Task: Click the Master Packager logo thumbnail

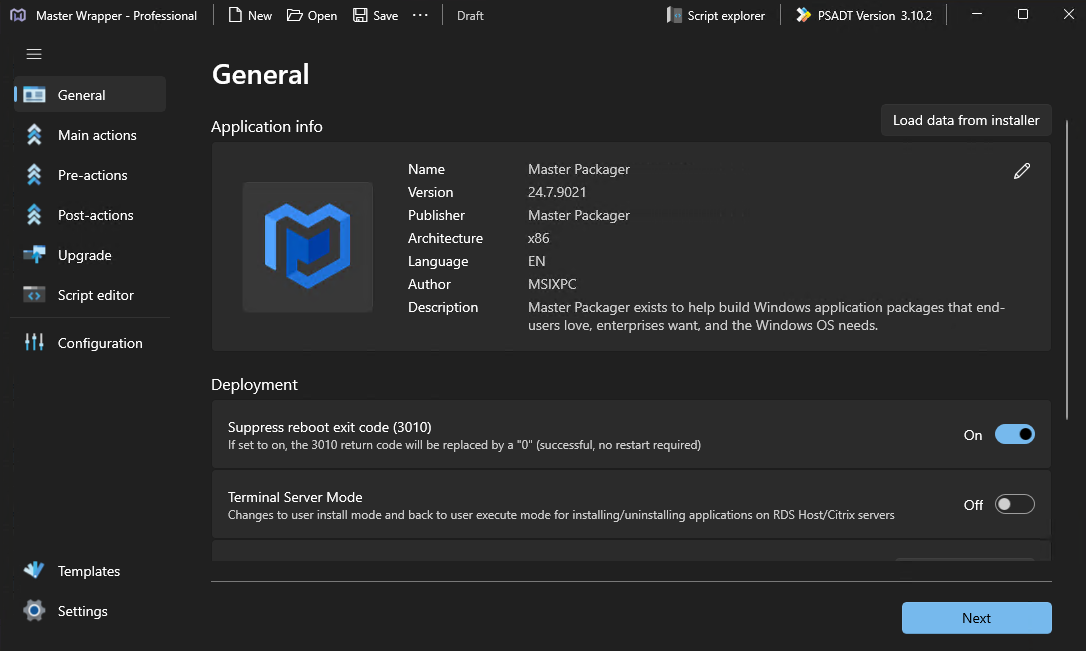Action: (x=307, y=246)
